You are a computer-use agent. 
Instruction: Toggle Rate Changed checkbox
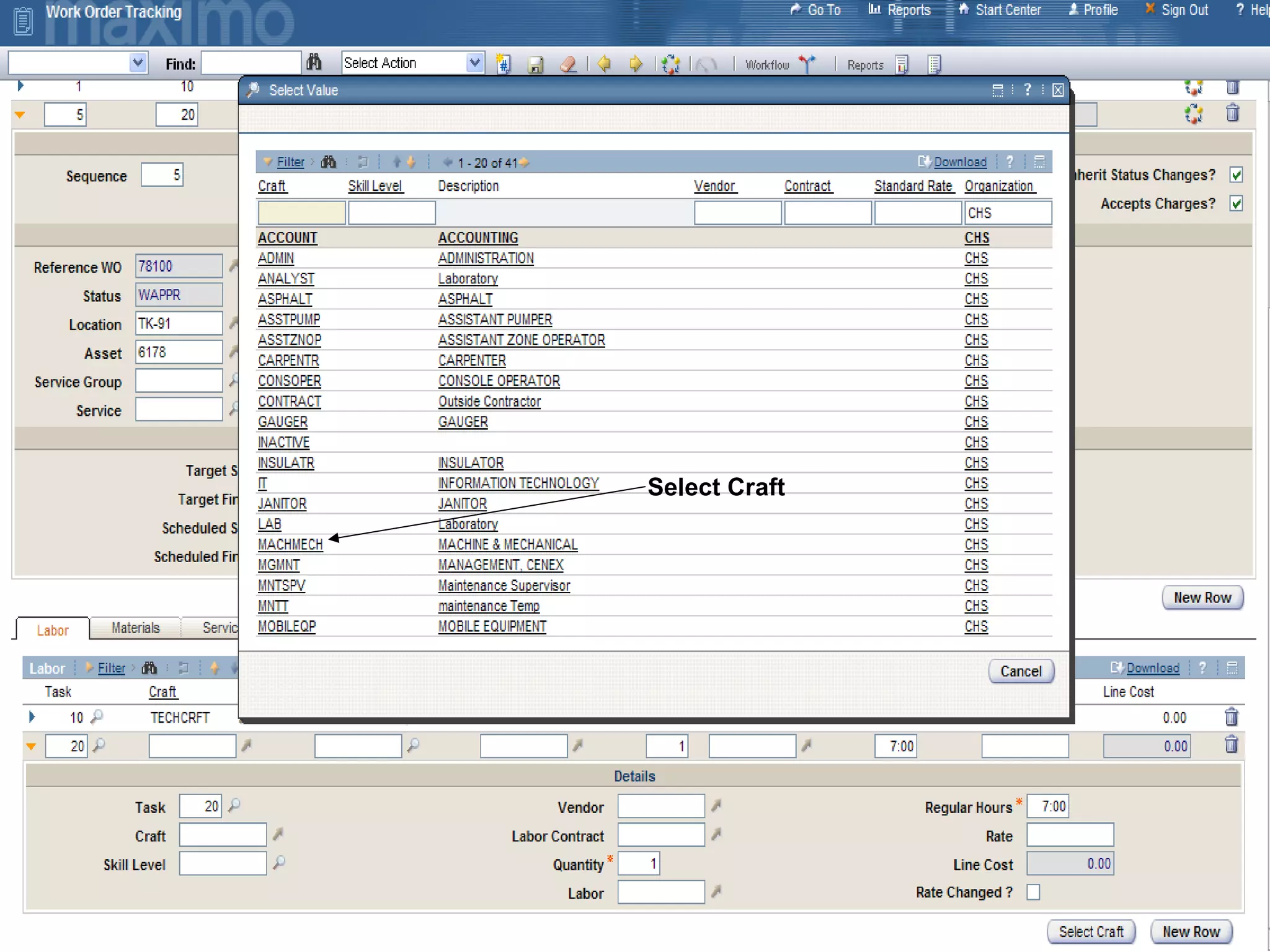1033,892
